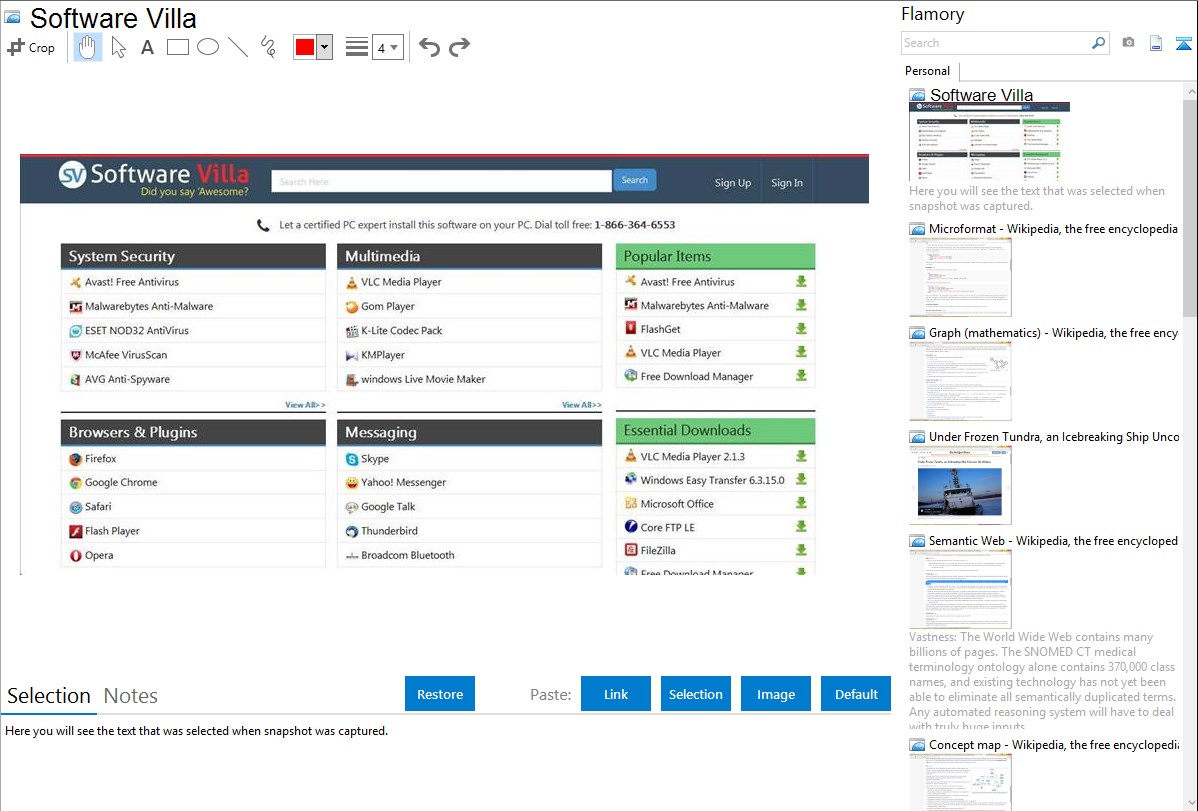
Task: Click Microsoft Office download arrow
Action: pyautogui.click(x=801, y=503)
